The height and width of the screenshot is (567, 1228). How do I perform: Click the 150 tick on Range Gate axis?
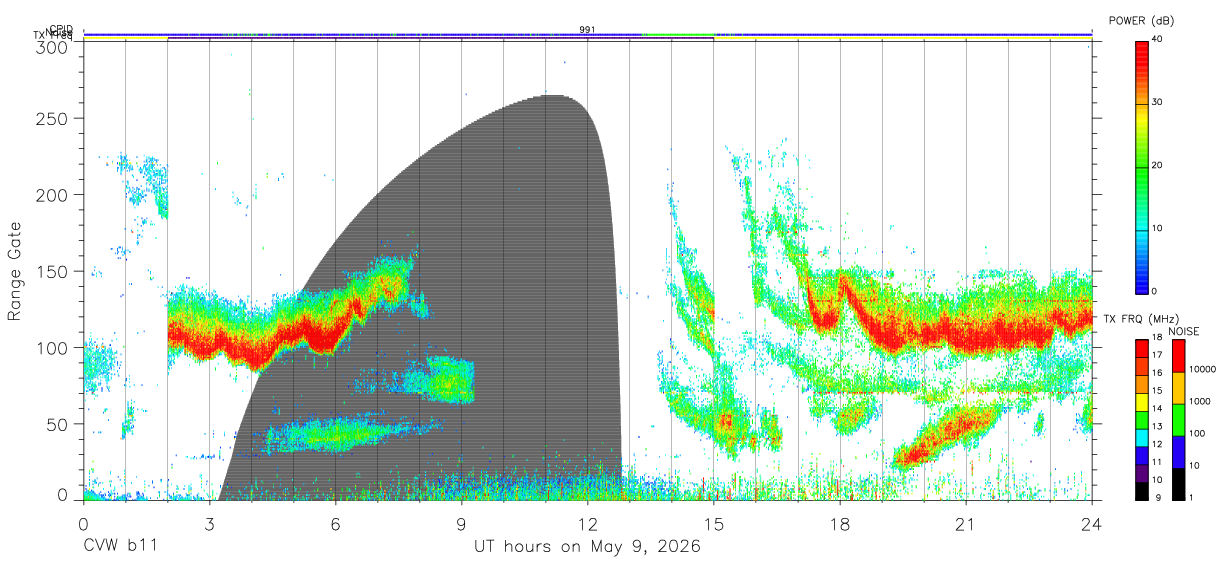click(50, 271)
